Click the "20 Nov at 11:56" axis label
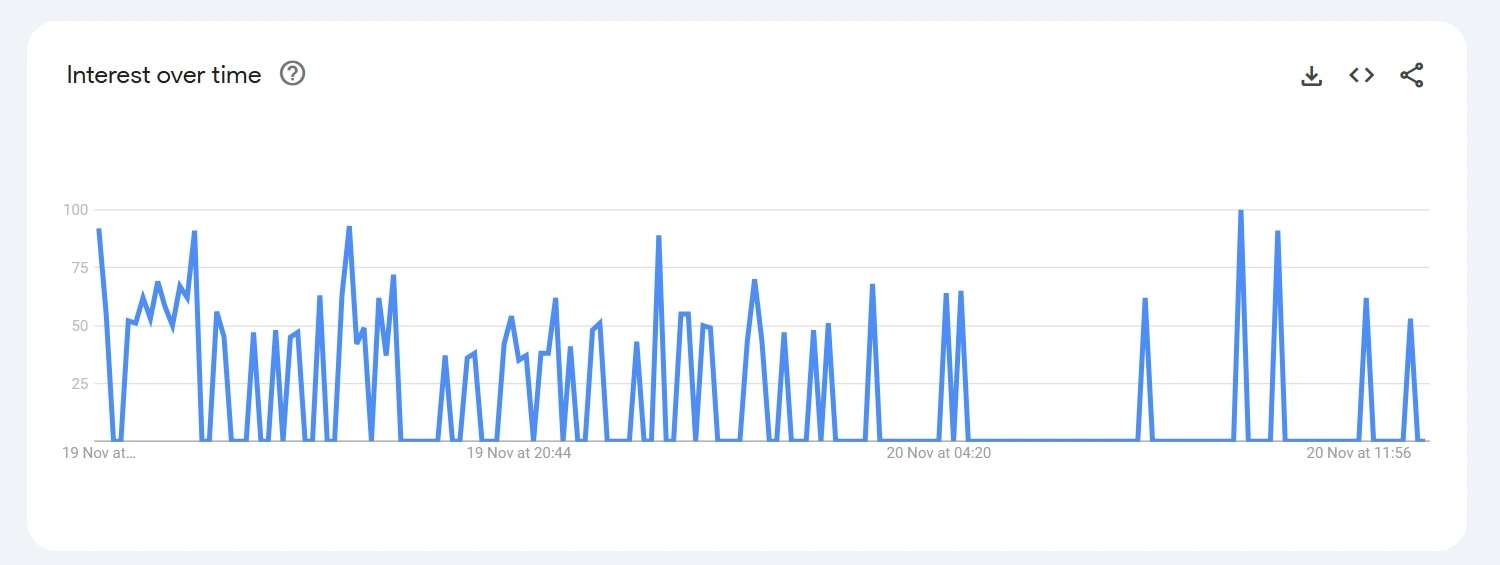Image resolution: width=1500 pixels, height=565 pixels. coord(1359,453)
